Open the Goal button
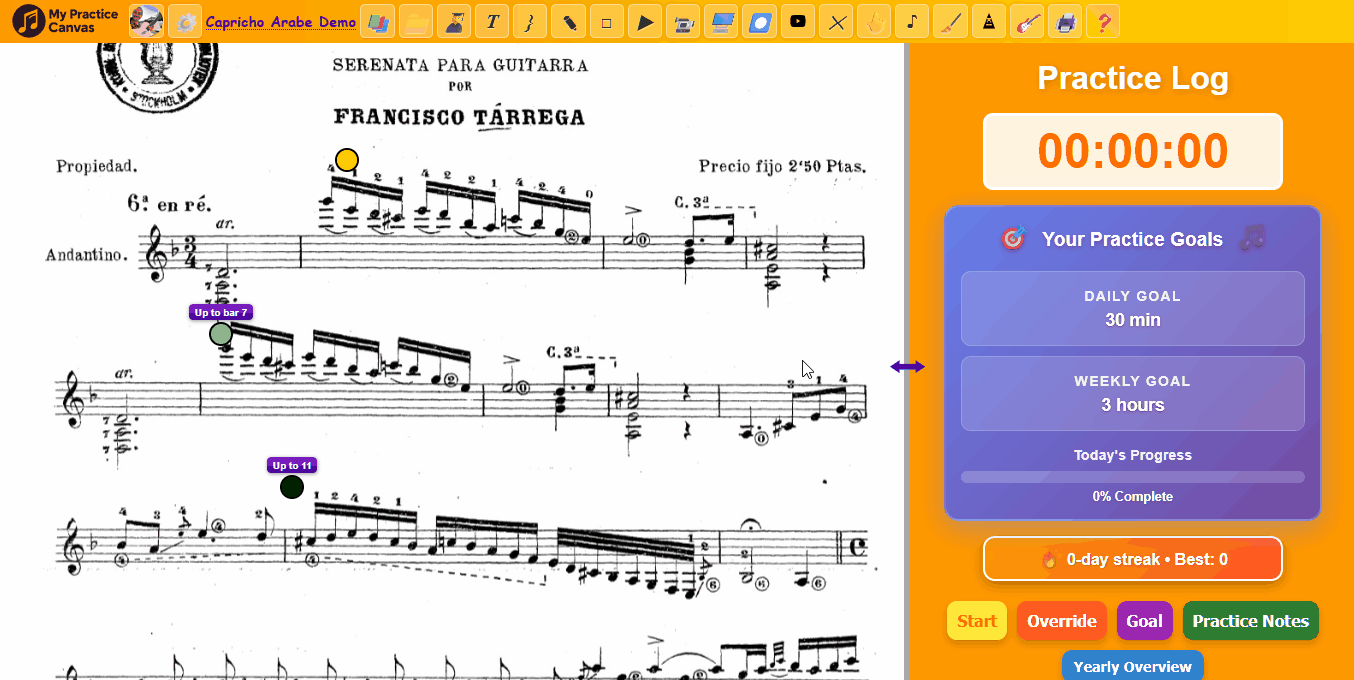This screenshot has width=1354, height=680. [1144, 621]
